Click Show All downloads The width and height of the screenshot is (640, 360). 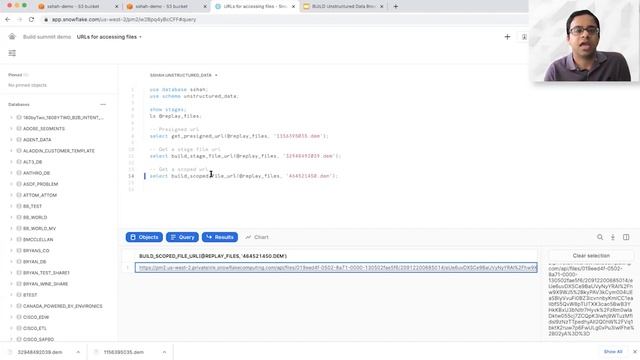pyautogui.click(x=613, y=351)
